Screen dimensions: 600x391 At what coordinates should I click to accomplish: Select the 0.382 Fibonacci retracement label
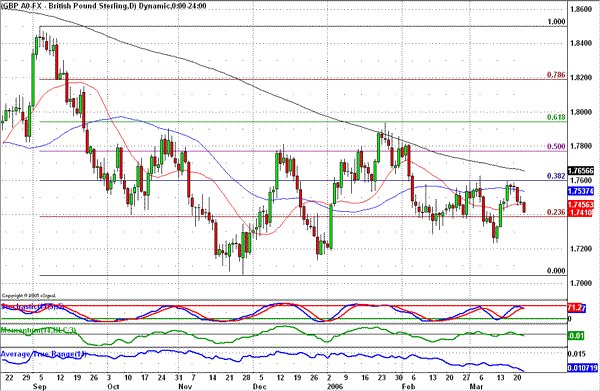(x=556, y=176)
